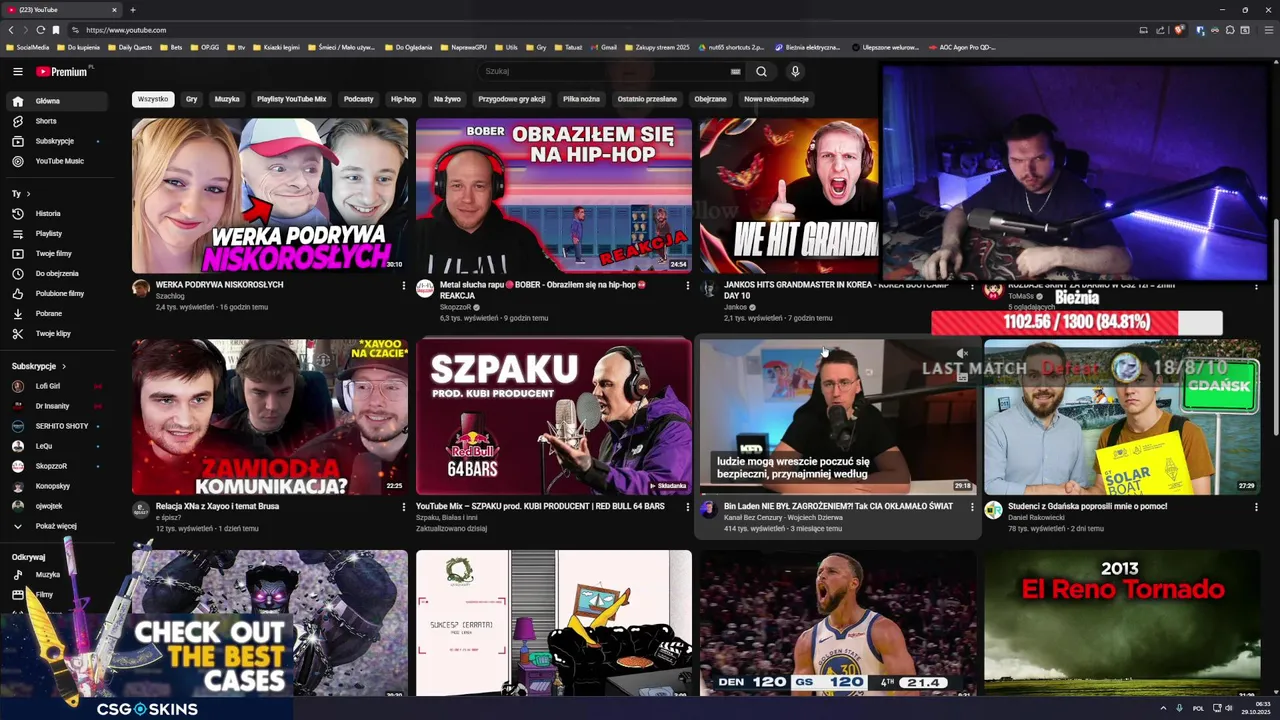1280x720 pixels.
Task: Select the Ostatnio przesłane filter chip
Action: point(647,99)
